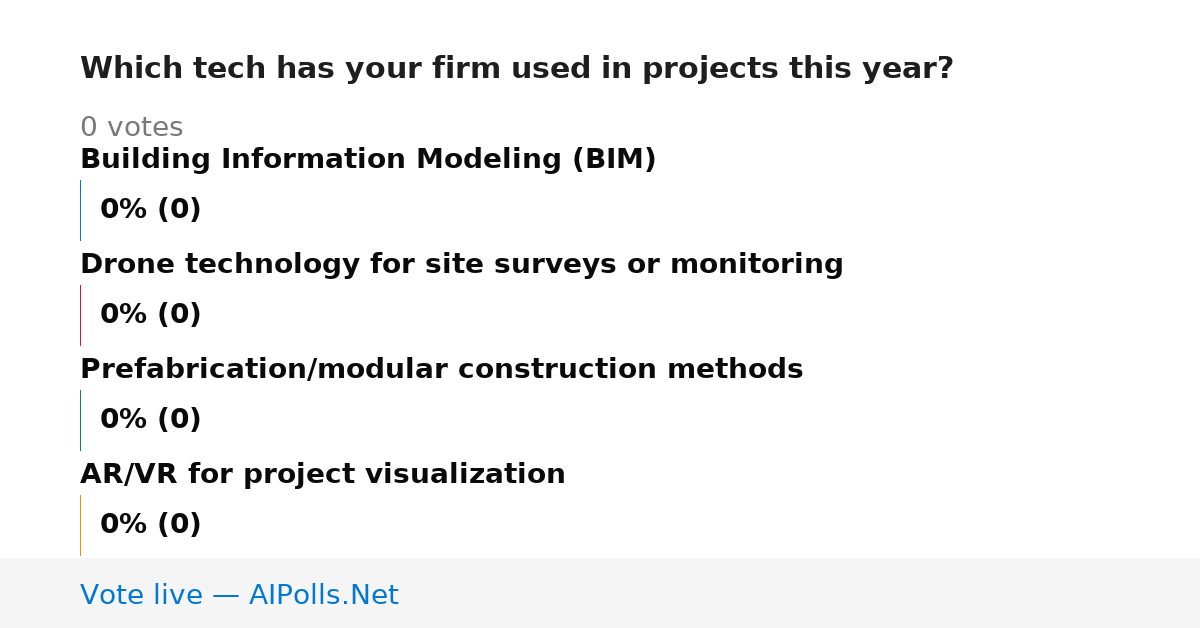Screen dimensions: 1200x628
Task: Click the red bar under Drone technology
Action: [80, 315]
